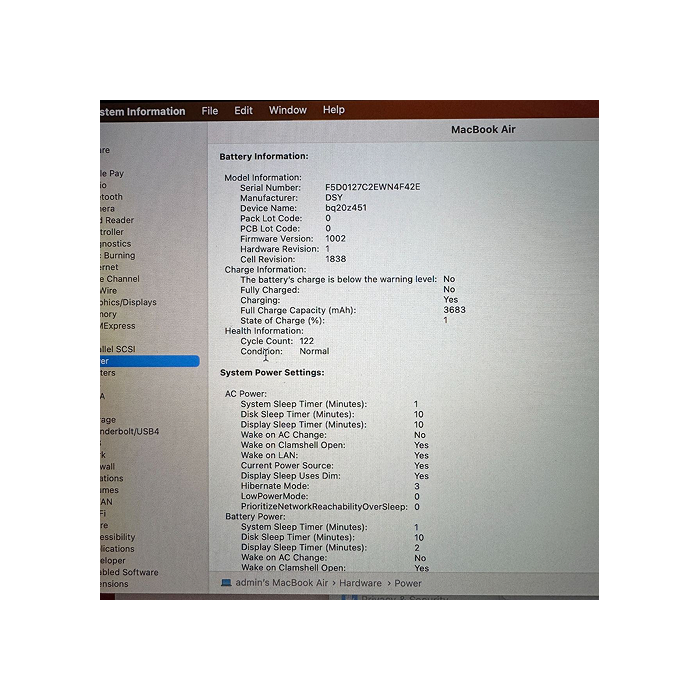
Task: Click Power in the path bar
Action: click(x=408, y=583)
